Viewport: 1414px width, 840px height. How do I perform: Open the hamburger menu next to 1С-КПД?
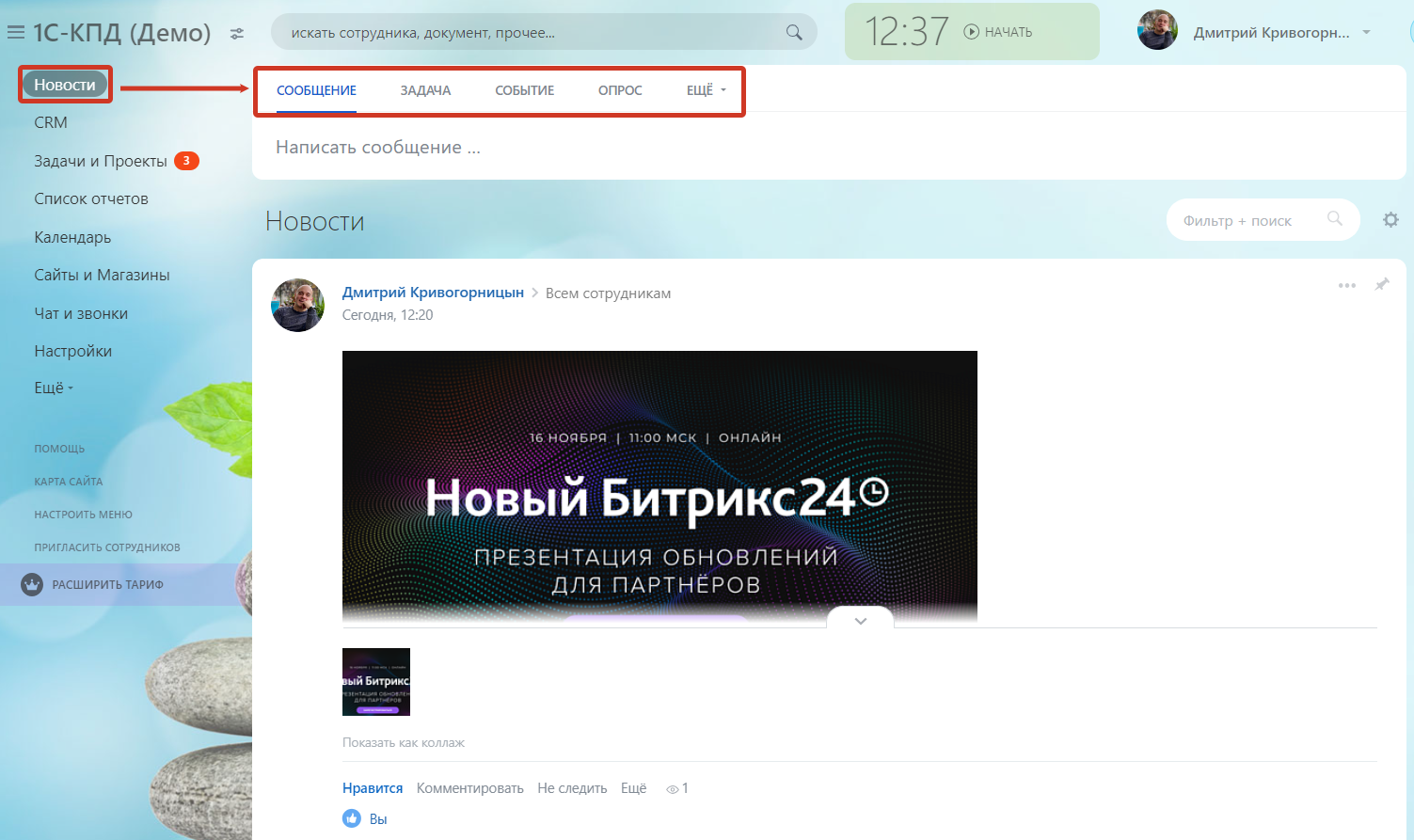click(15, 33)
